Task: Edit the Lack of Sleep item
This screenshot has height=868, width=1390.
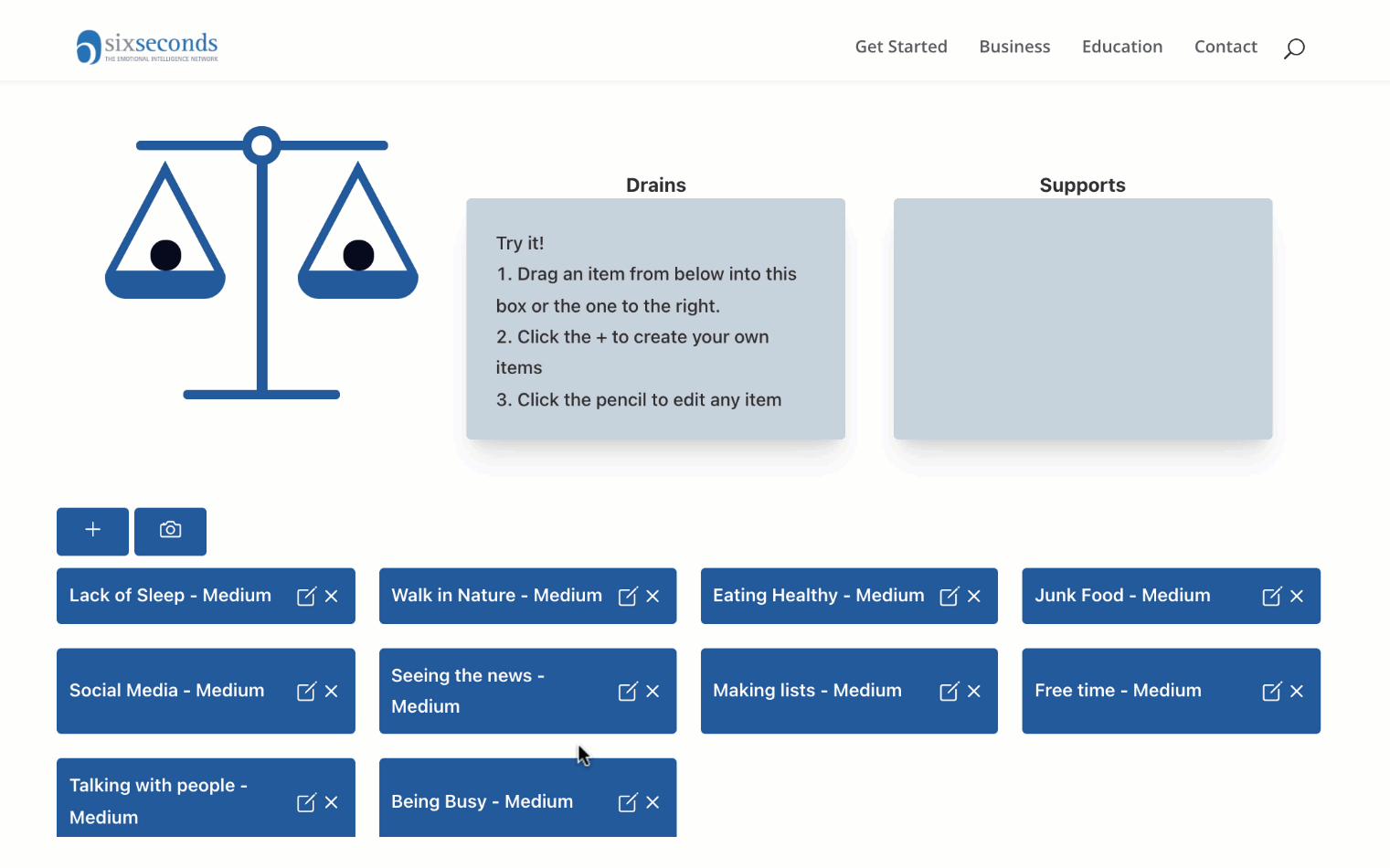Action: coord(306,597)
